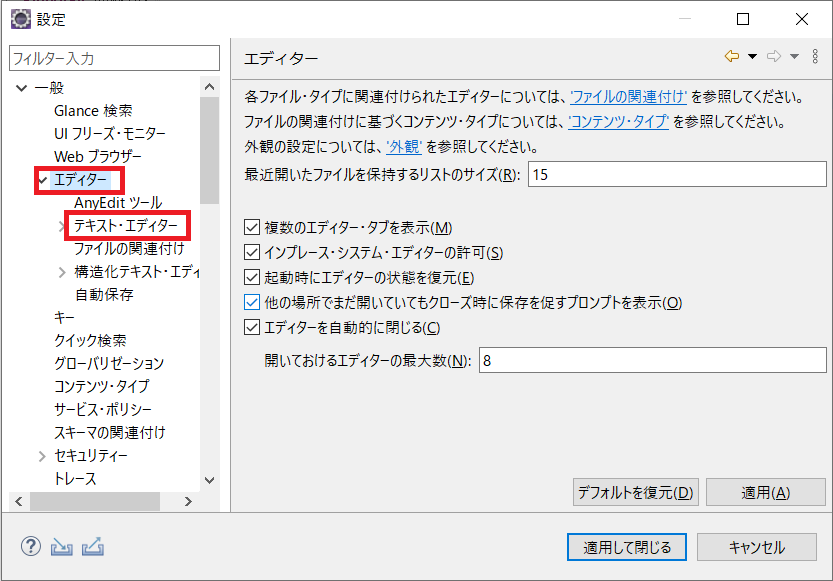Click the back navigation arrow icon
This screenshot has width=833, height=581.
tap(732, 56)
